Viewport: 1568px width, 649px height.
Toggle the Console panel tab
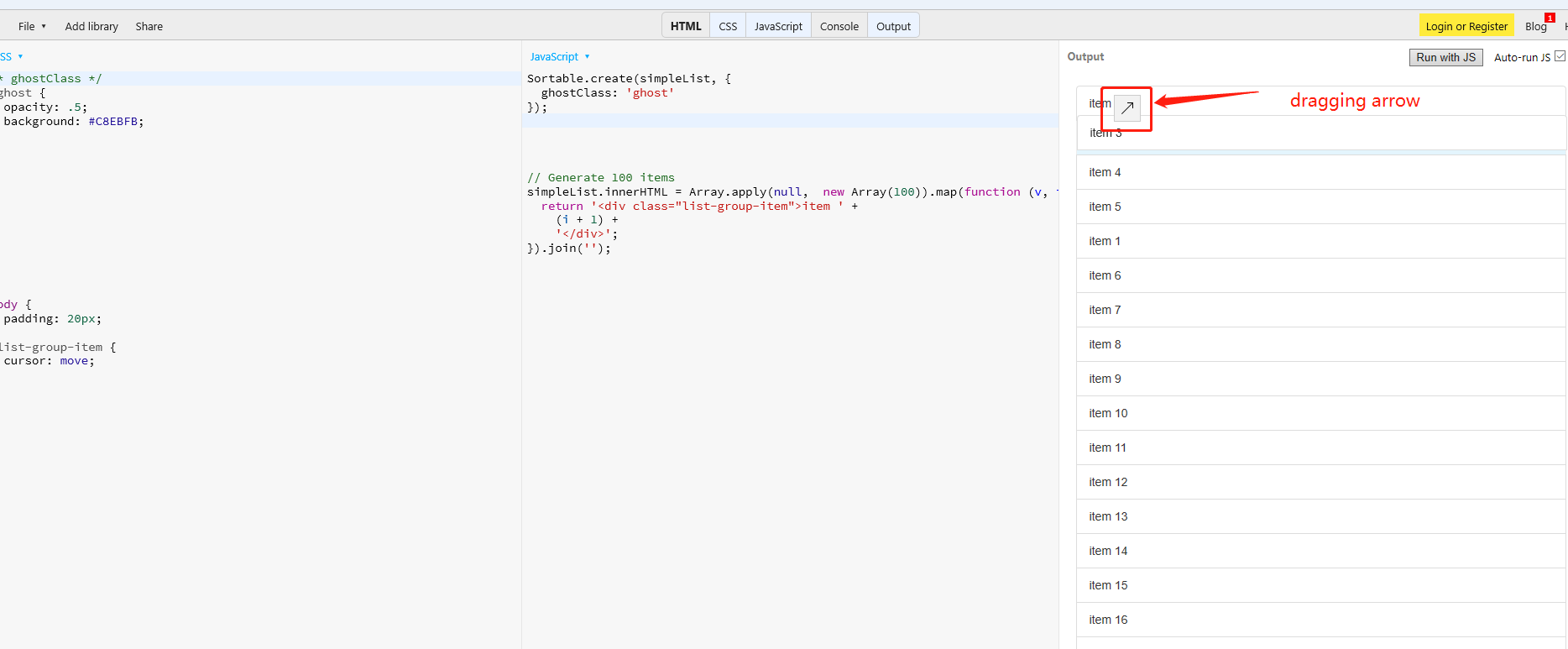click(x=839, y=26)
